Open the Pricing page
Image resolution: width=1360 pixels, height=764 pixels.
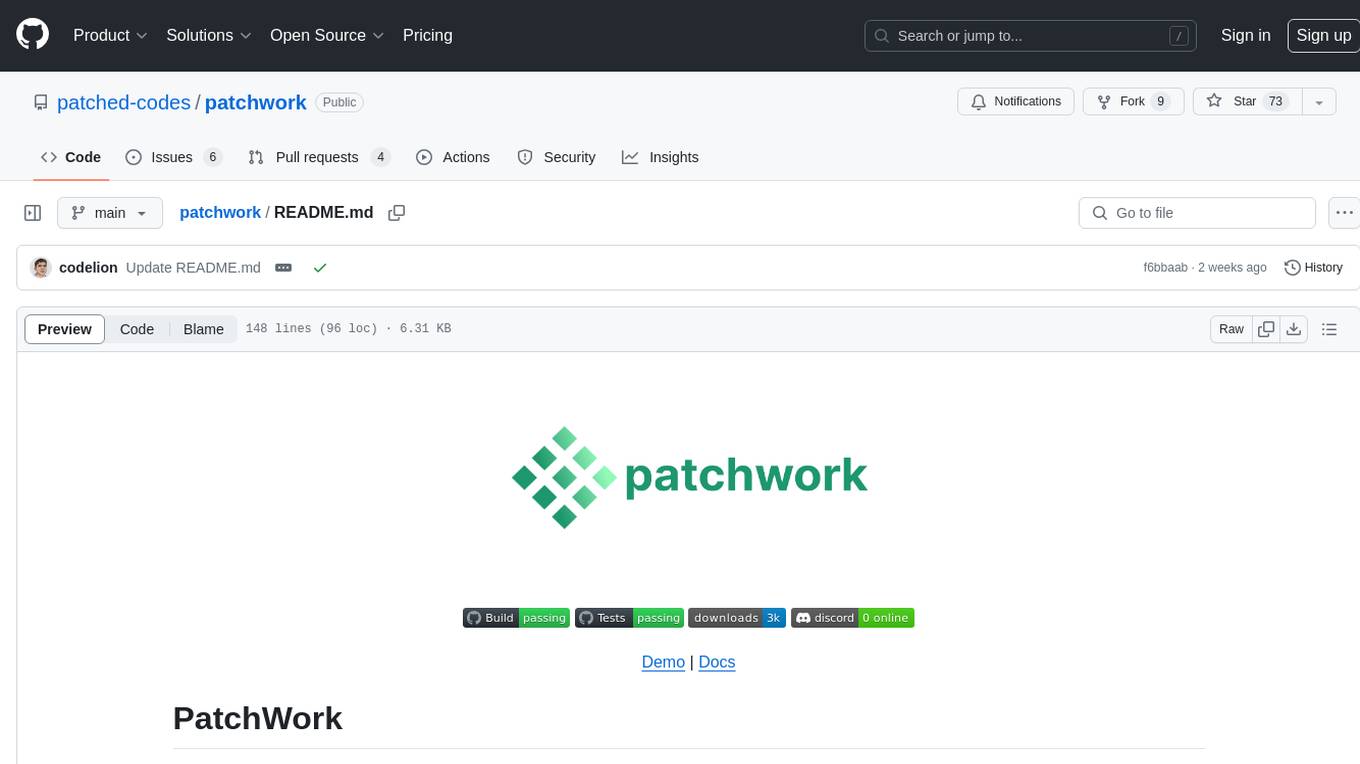point(427,35)
